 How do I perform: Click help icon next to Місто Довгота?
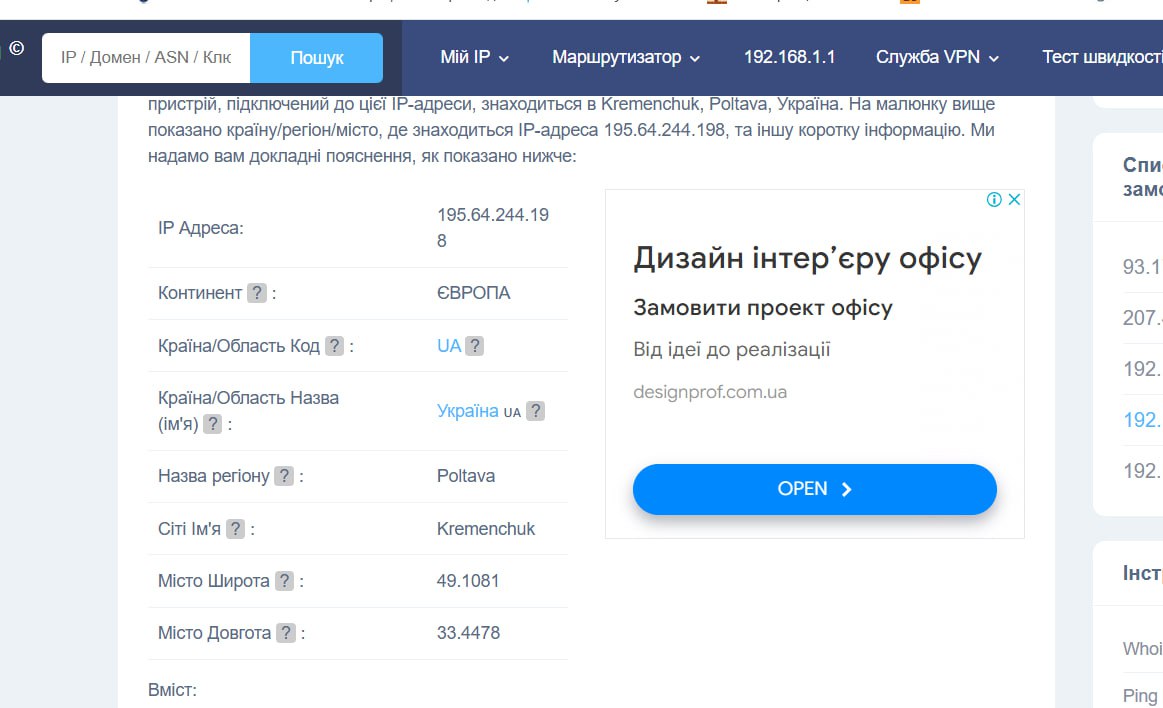click(286, 633)
